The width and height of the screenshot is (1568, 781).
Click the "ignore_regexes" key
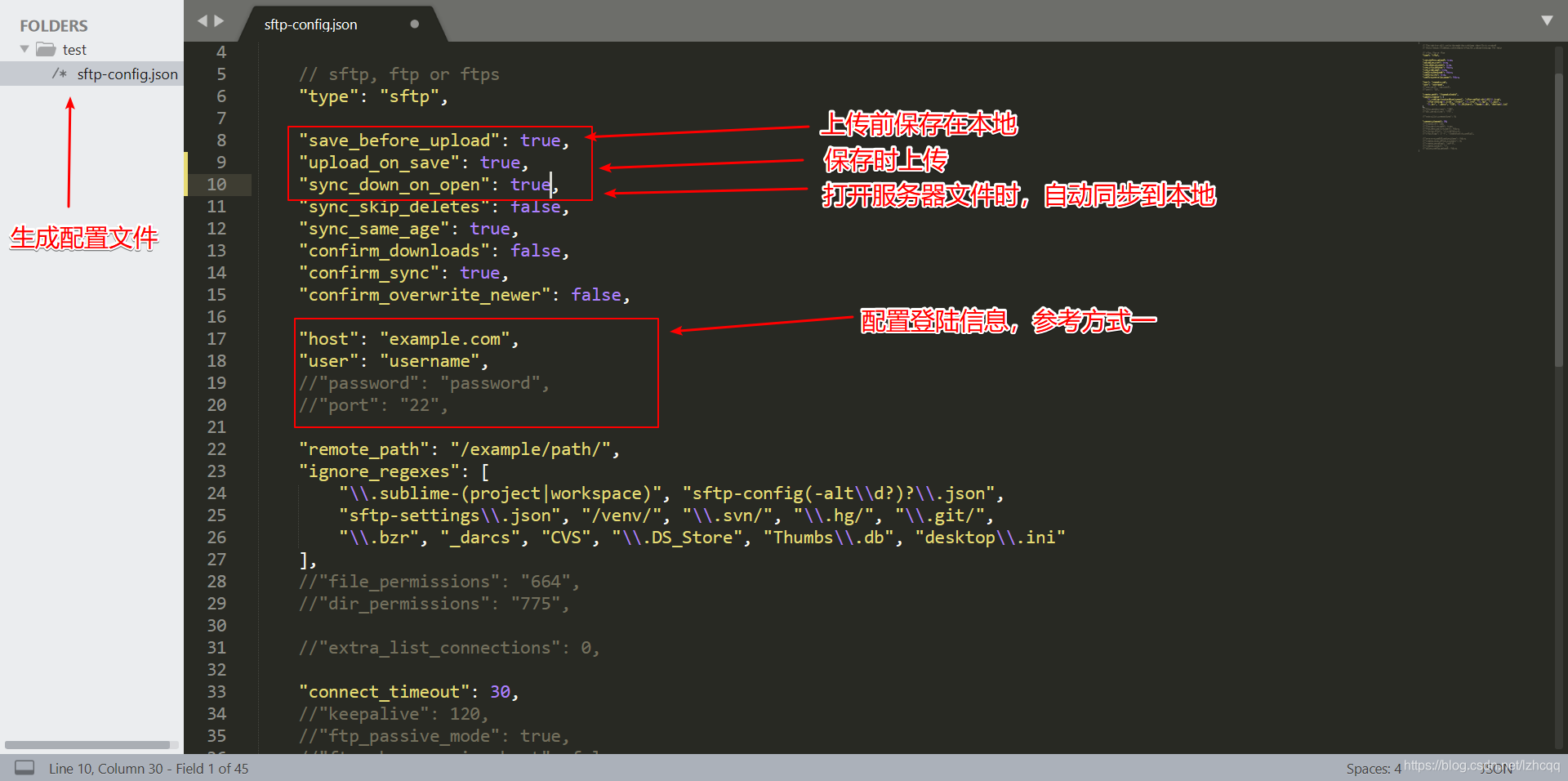coord(379,471)
